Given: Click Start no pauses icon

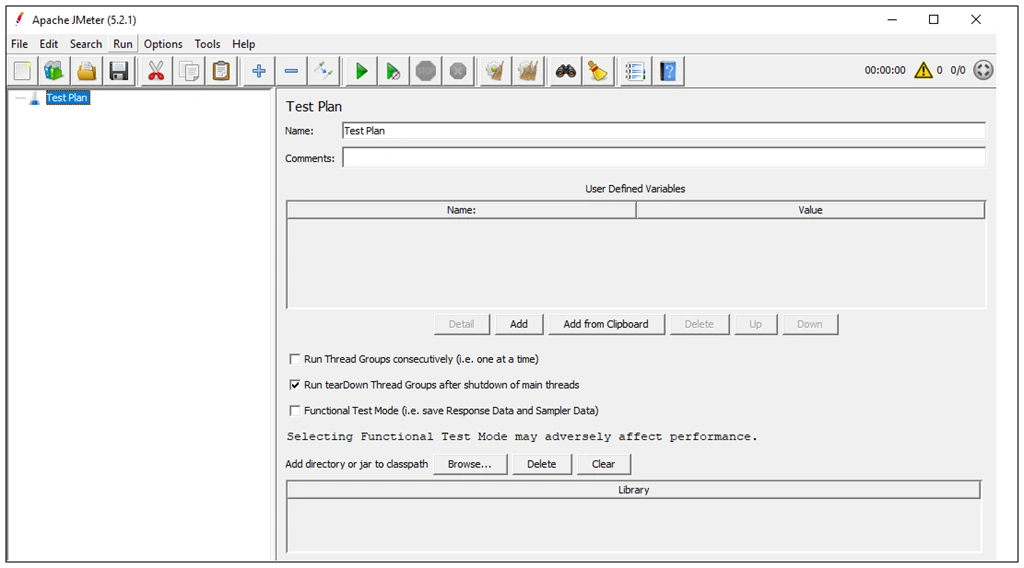Looking at the screenshot, I should pos(393,71).
